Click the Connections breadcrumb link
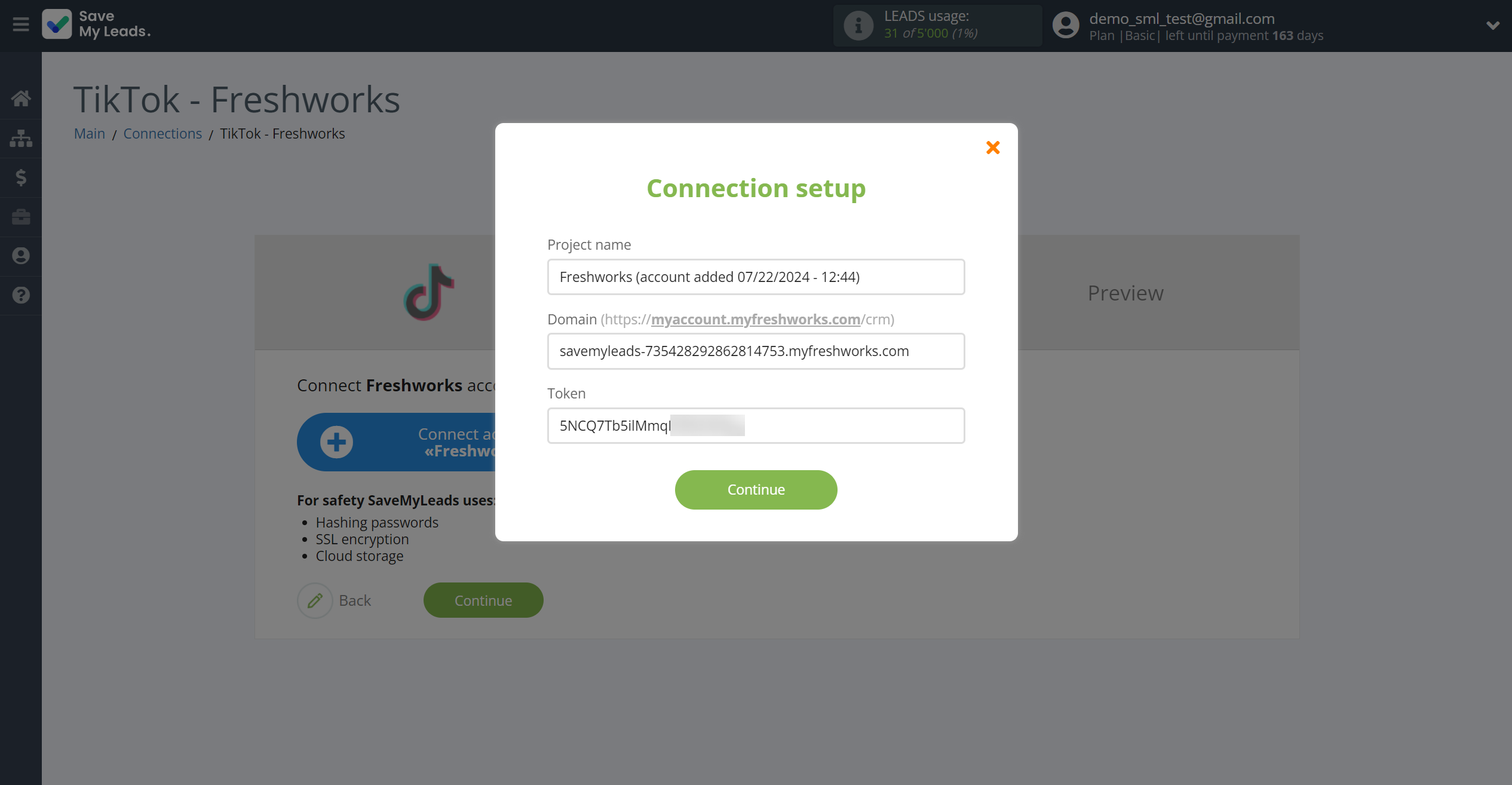1512x785 pixels. (163, 133)
